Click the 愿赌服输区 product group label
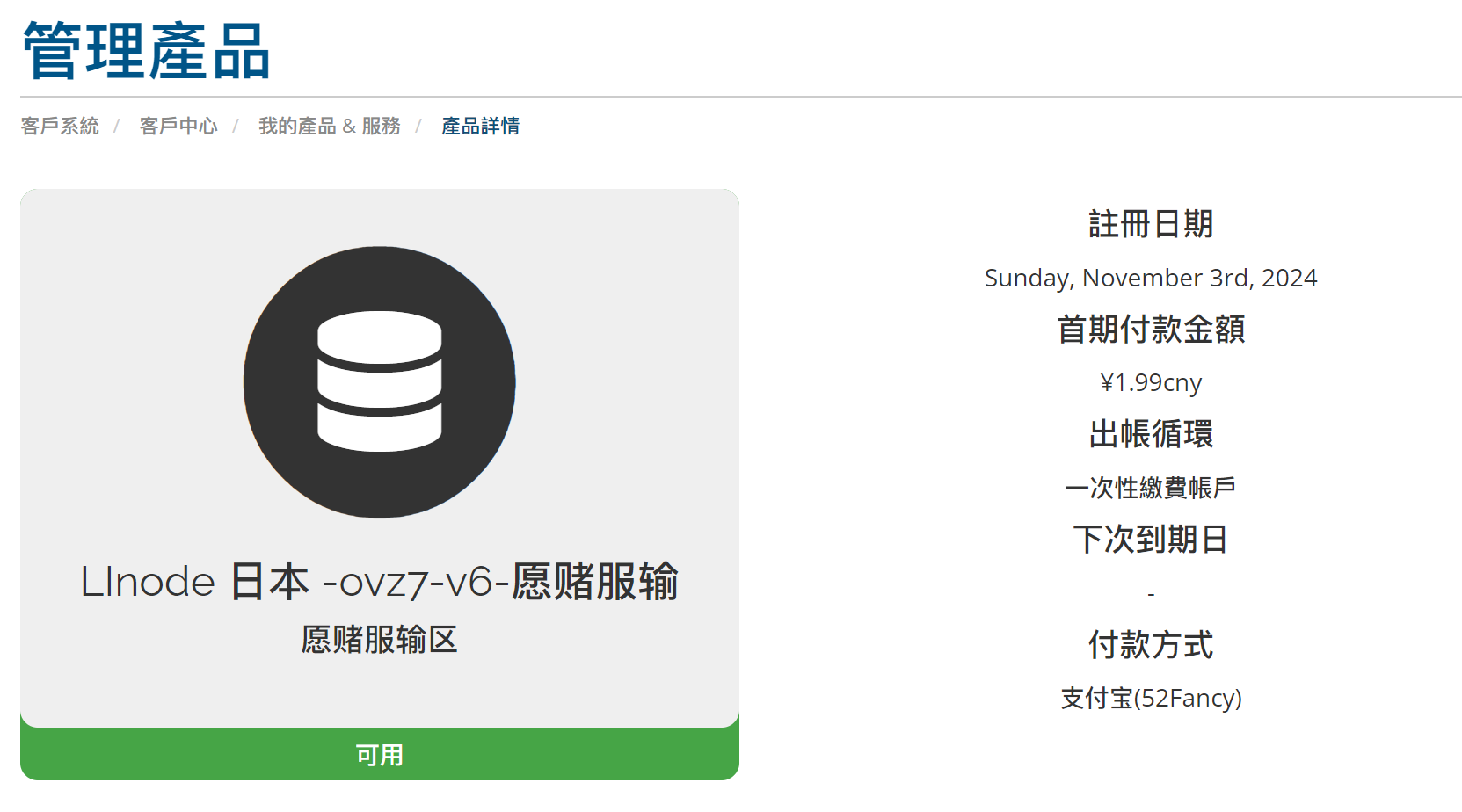This screenshot has width=1462, height=812. pyautogui.click(x=380, y=640)
